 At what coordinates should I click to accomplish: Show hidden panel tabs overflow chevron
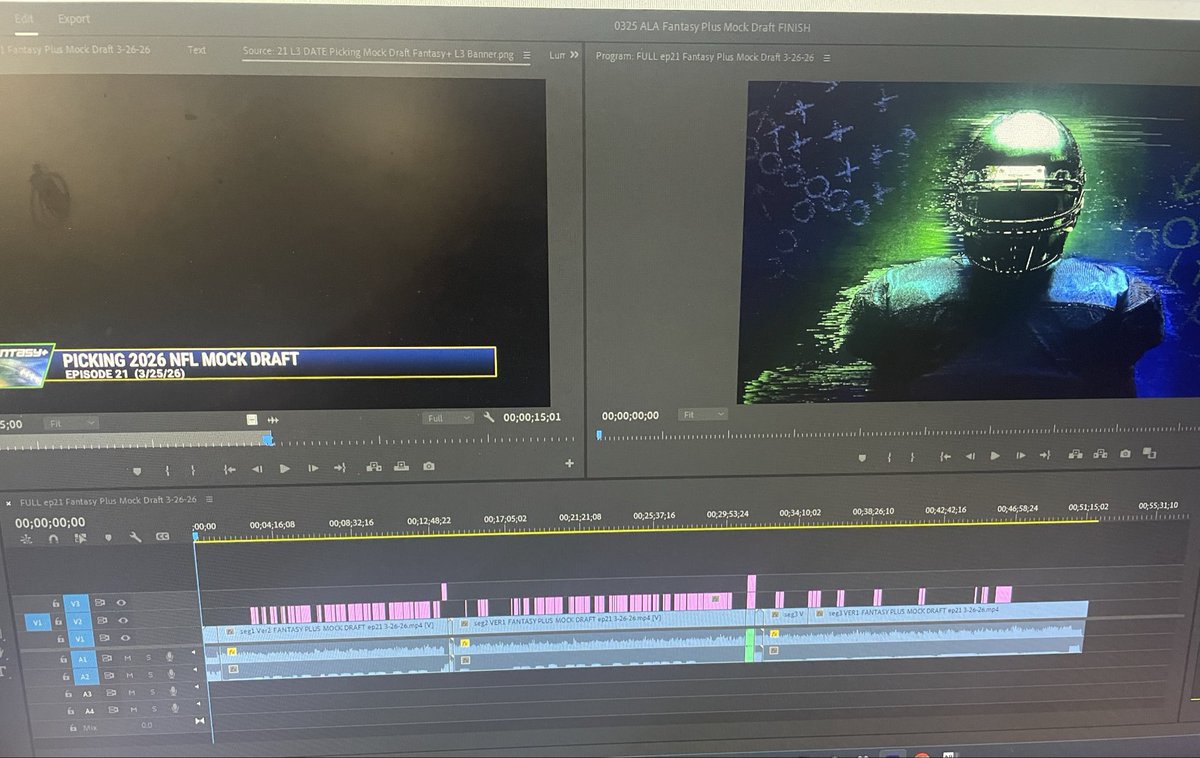point(574,55)
